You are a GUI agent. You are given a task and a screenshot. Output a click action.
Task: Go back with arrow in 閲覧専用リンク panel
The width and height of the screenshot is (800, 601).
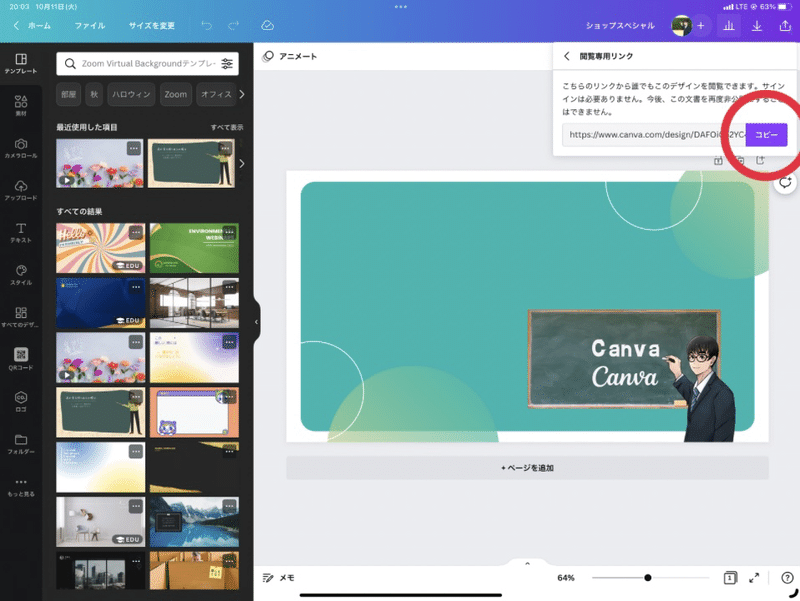566,56
